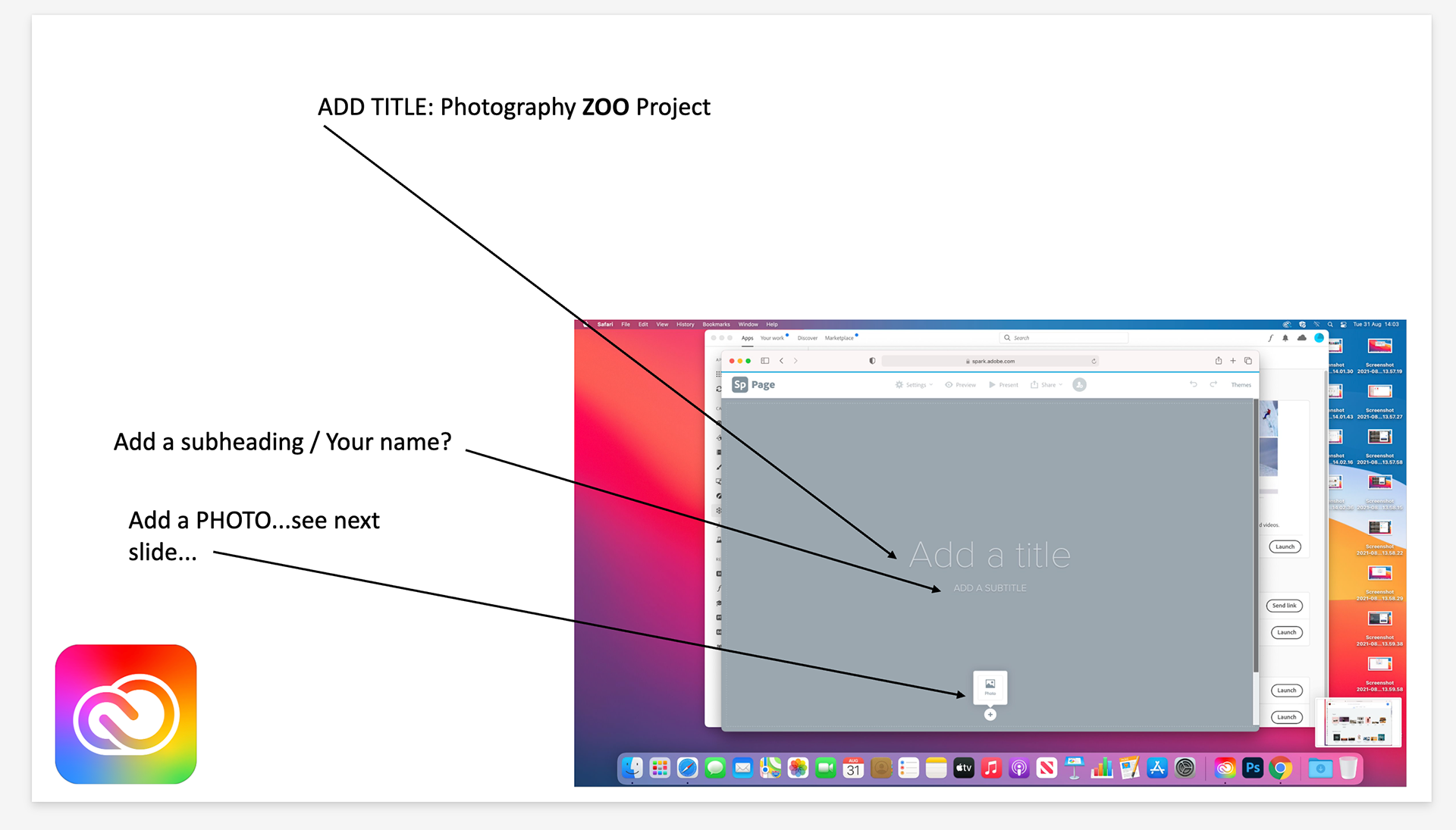Click the Adobe Spark Sp logo

click(x=739, y=385)
